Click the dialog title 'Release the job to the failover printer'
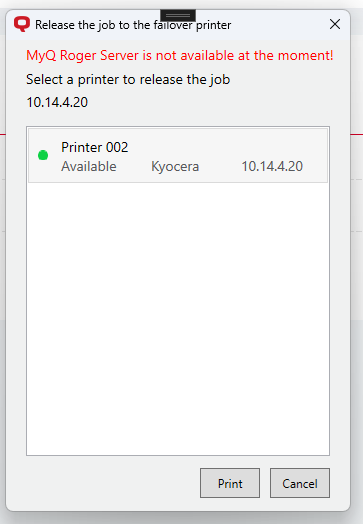This screenshot has width=363, height=524. [x=133, y=25]
